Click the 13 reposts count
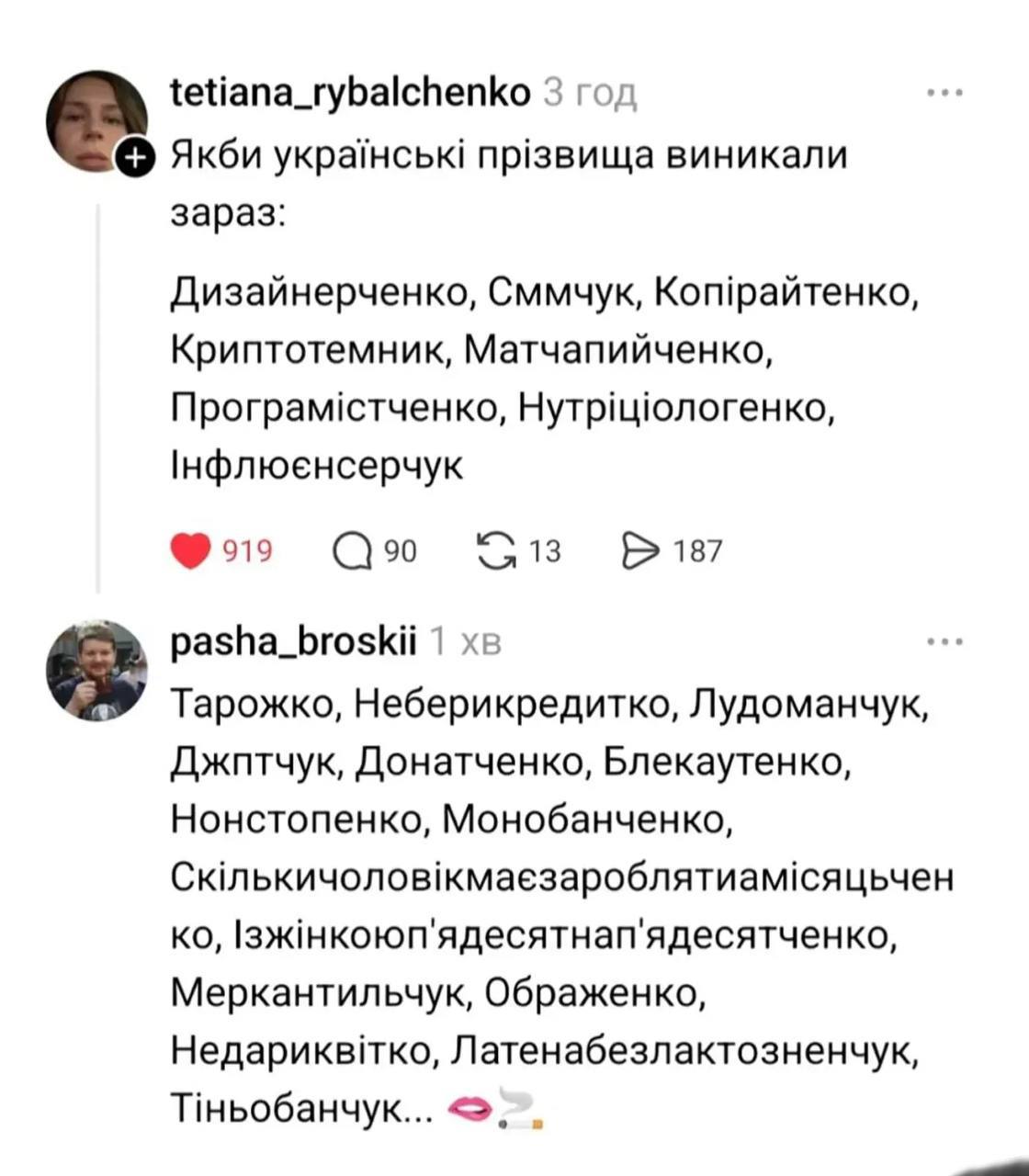The height and width of the screenshot is (1176, 1029). (545, 551)
